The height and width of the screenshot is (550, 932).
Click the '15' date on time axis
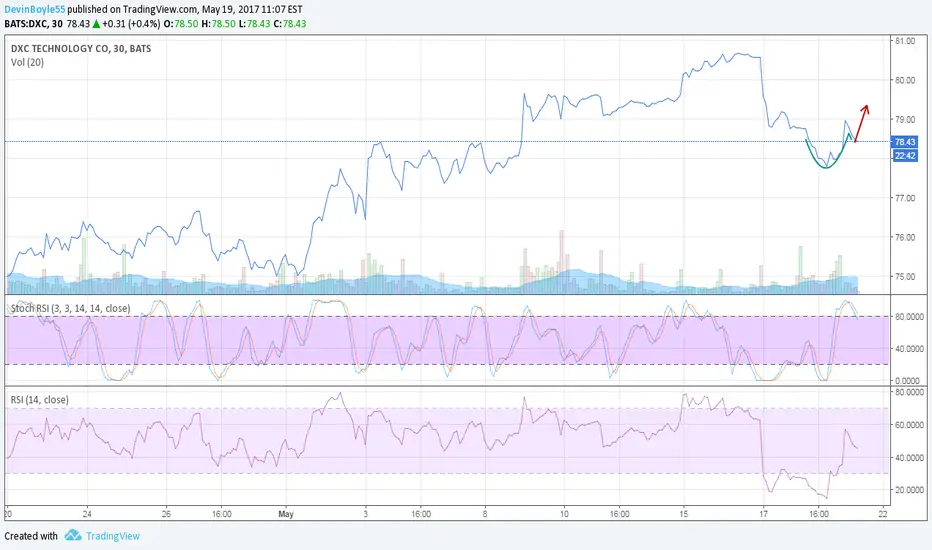(x=684, y=514)
